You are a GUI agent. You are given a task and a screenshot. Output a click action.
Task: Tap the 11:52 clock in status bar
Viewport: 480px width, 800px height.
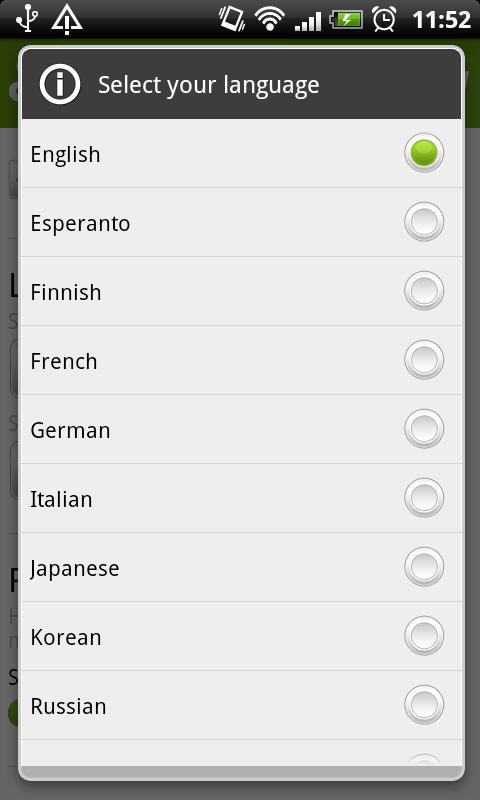click(x=441, y=20)
